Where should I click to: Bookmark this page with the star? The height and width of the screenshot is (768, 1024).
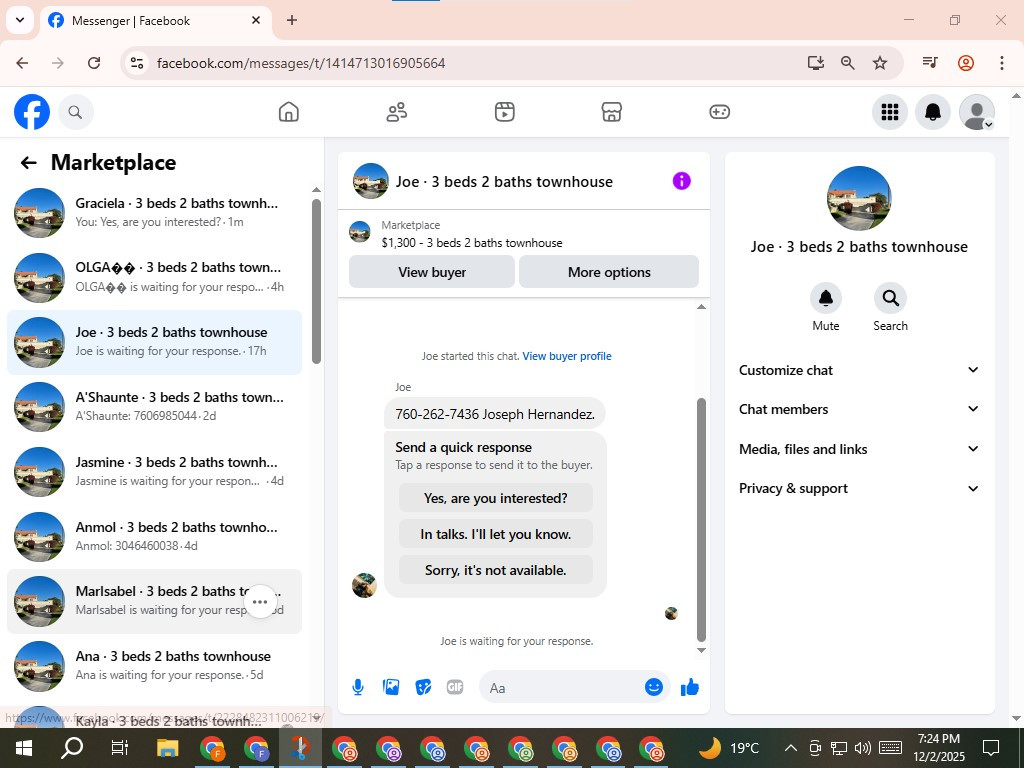(x=880, y=63)
